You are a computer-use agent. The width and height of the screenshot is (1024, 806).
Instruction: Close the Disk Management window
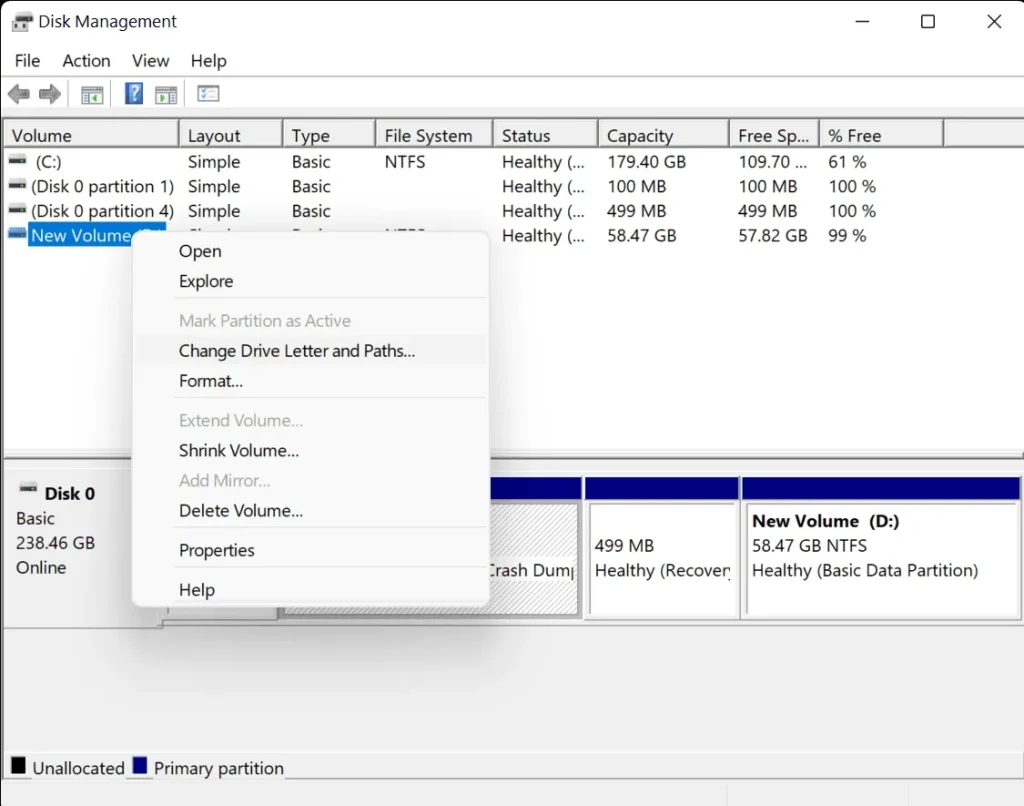[x=994, y=22]
